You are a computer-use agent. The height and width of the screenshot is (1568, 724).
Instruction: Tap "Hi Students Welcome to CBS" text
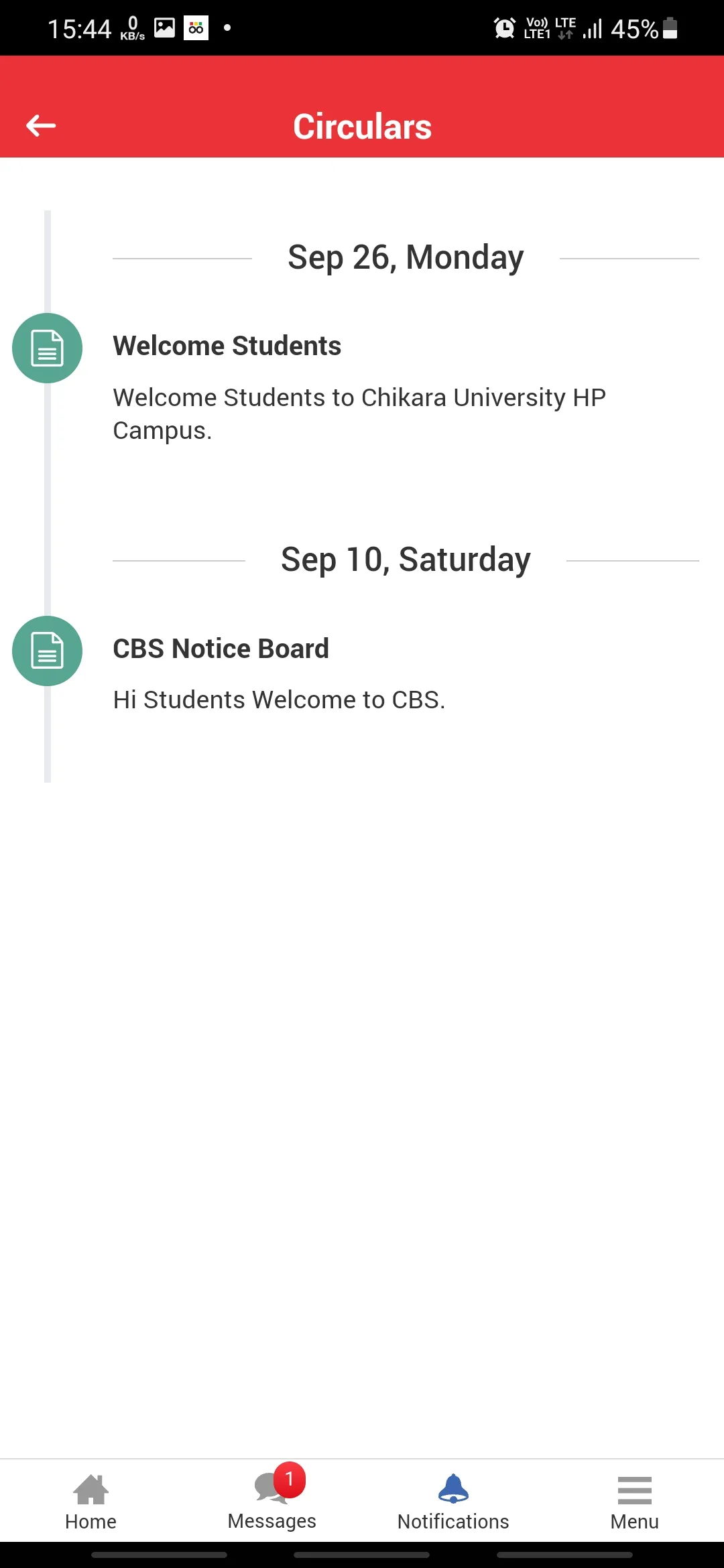279,700
